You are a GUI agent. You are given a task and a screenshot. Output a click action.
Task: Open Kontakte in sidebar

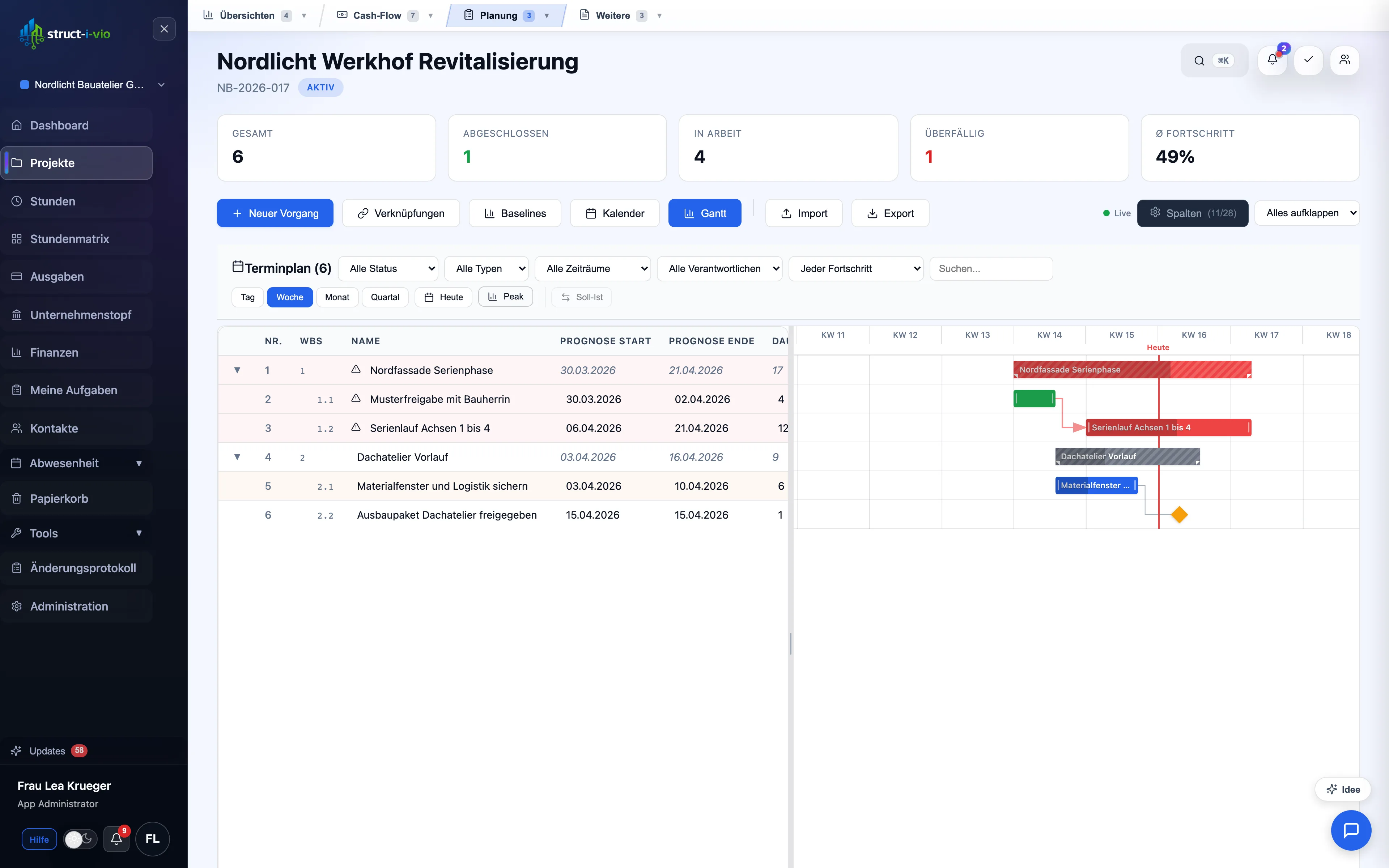point(77,428)
